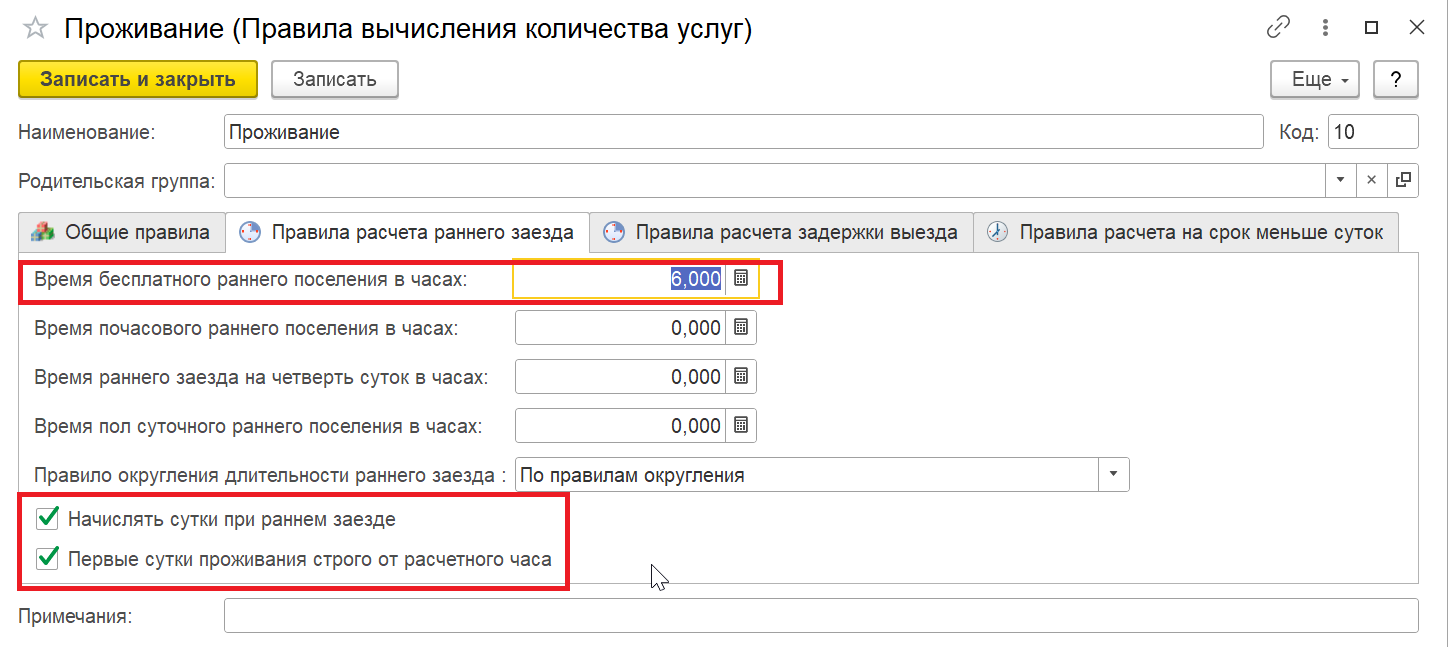Click the Записать button

(x=335, y=80)
